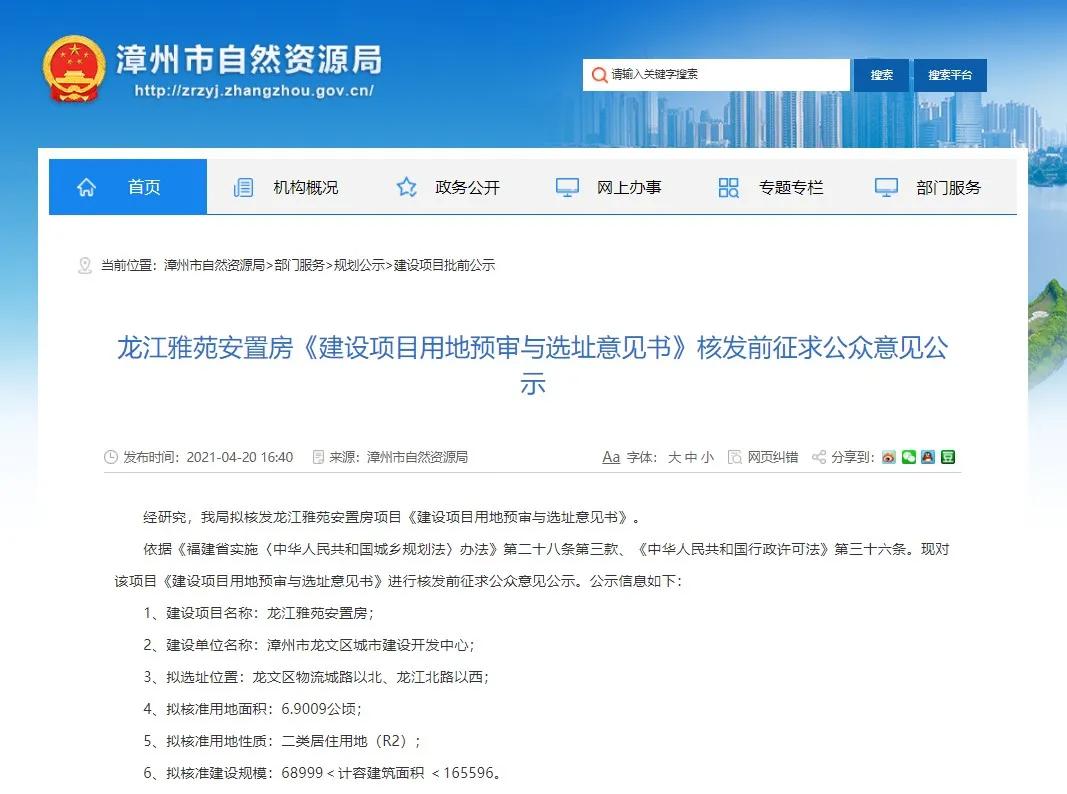The width and height of the screenshot is (1067, 794).
Task: Click the national emblem logo of the bureau
Action: tap(73, 66)
